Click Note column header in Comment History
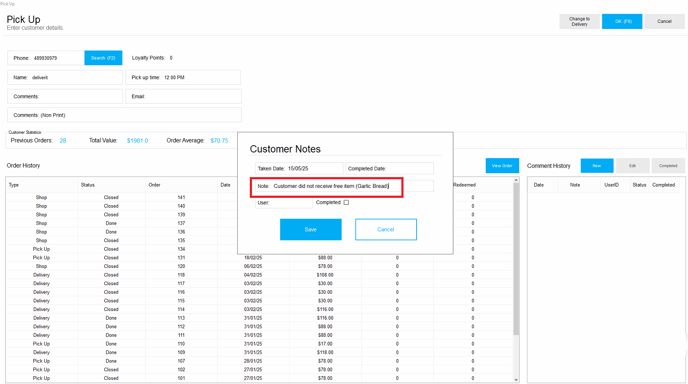Viewport: 688px width, 384px height. [575, 185]
